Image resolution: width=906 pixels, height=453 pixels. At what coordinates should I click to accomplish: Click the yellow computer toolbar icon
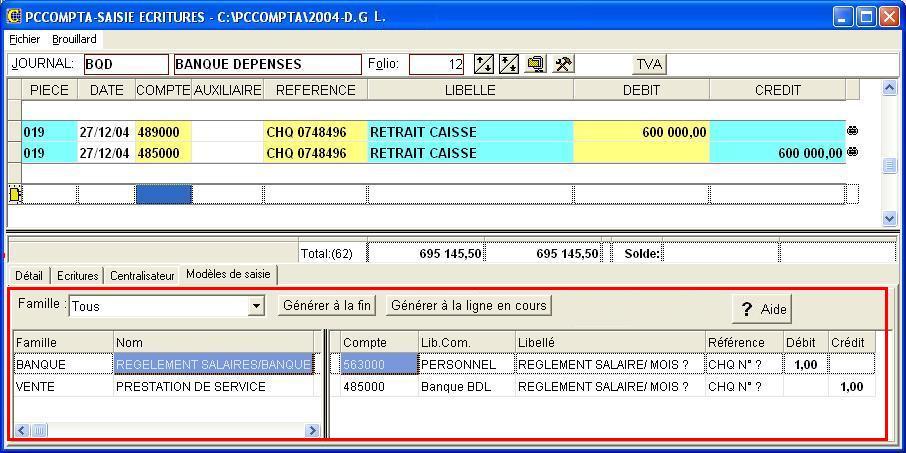coord(536,64)
